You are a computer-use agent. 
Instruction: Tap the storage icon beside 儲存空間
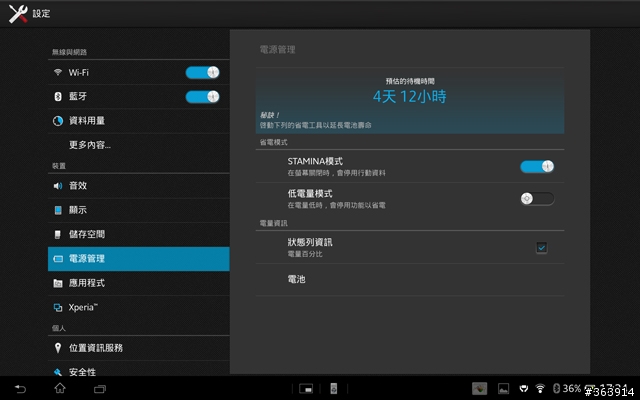pos(58,234)
